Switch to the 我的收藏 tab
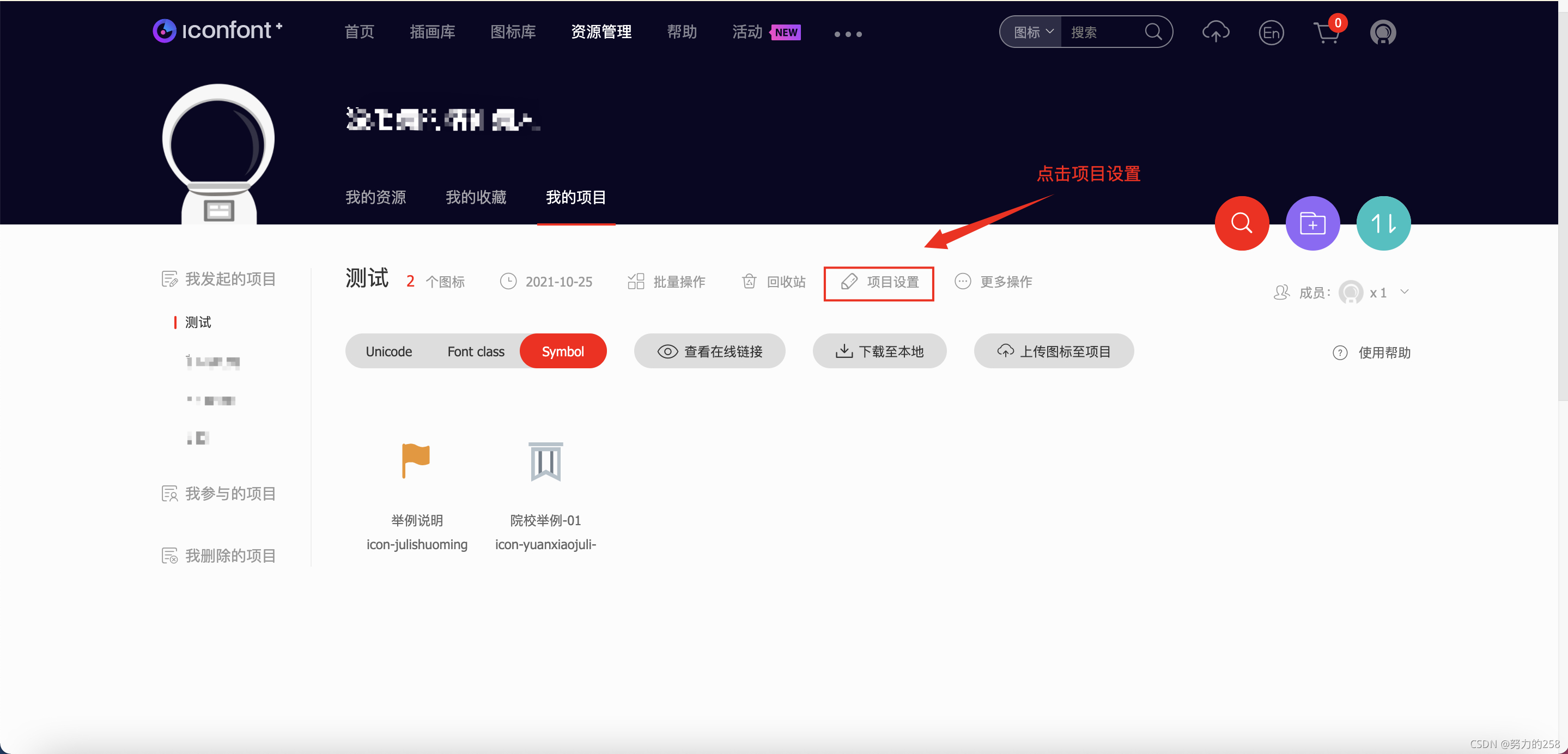 476,197
